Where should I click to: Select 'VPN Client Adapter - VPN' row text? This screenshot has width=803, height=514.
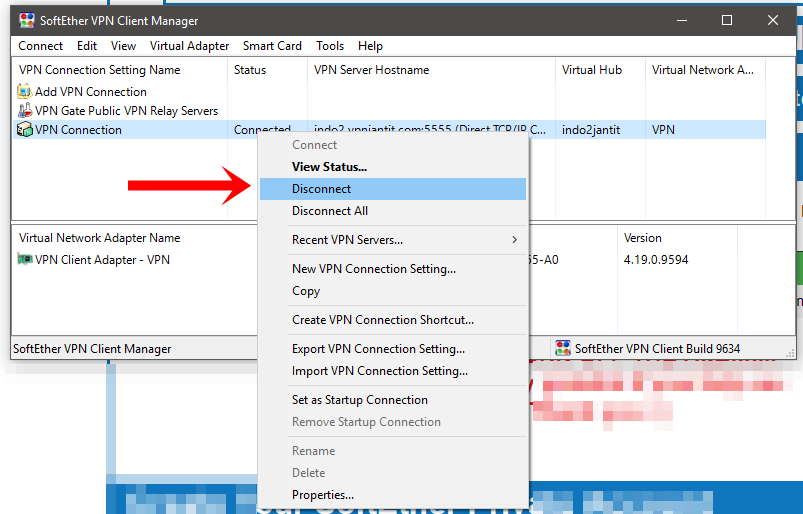[102, 260]
